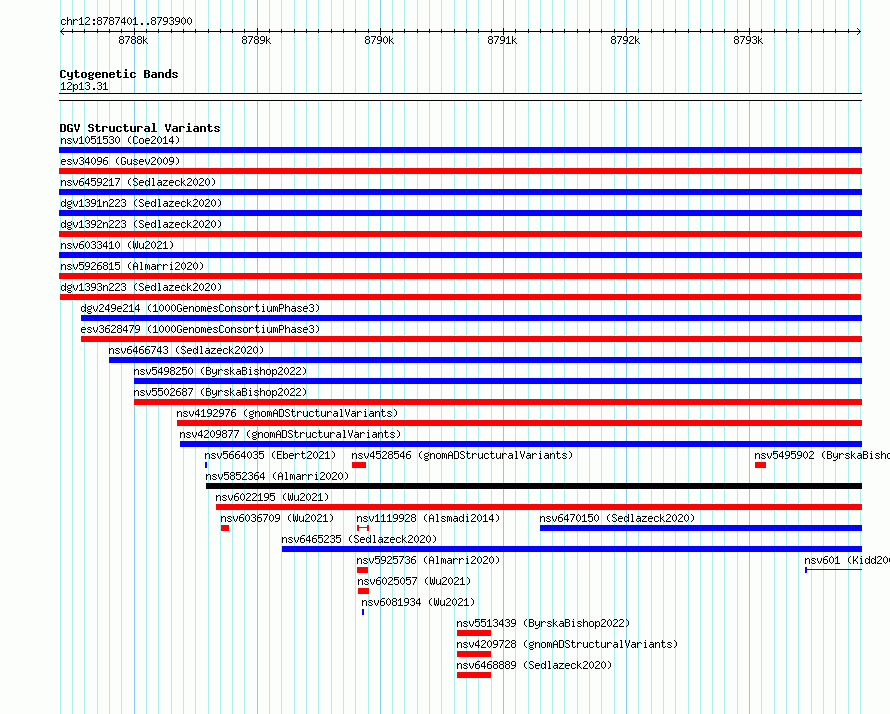Click the nsv1119928 red bracket glyph
Screen dimensions: 890x714
pos(363,528)
